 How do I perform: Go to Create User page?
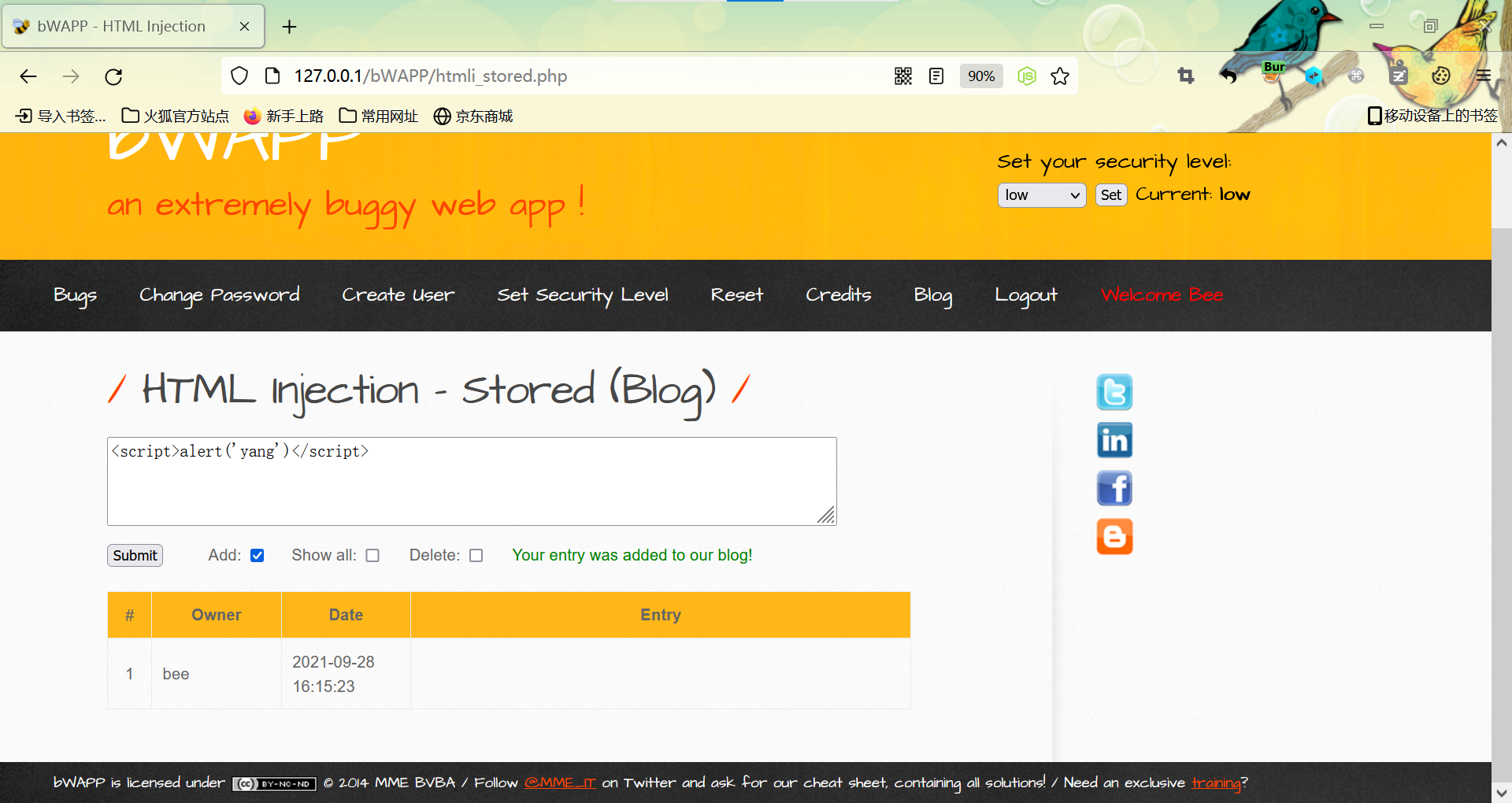point(398,295)
